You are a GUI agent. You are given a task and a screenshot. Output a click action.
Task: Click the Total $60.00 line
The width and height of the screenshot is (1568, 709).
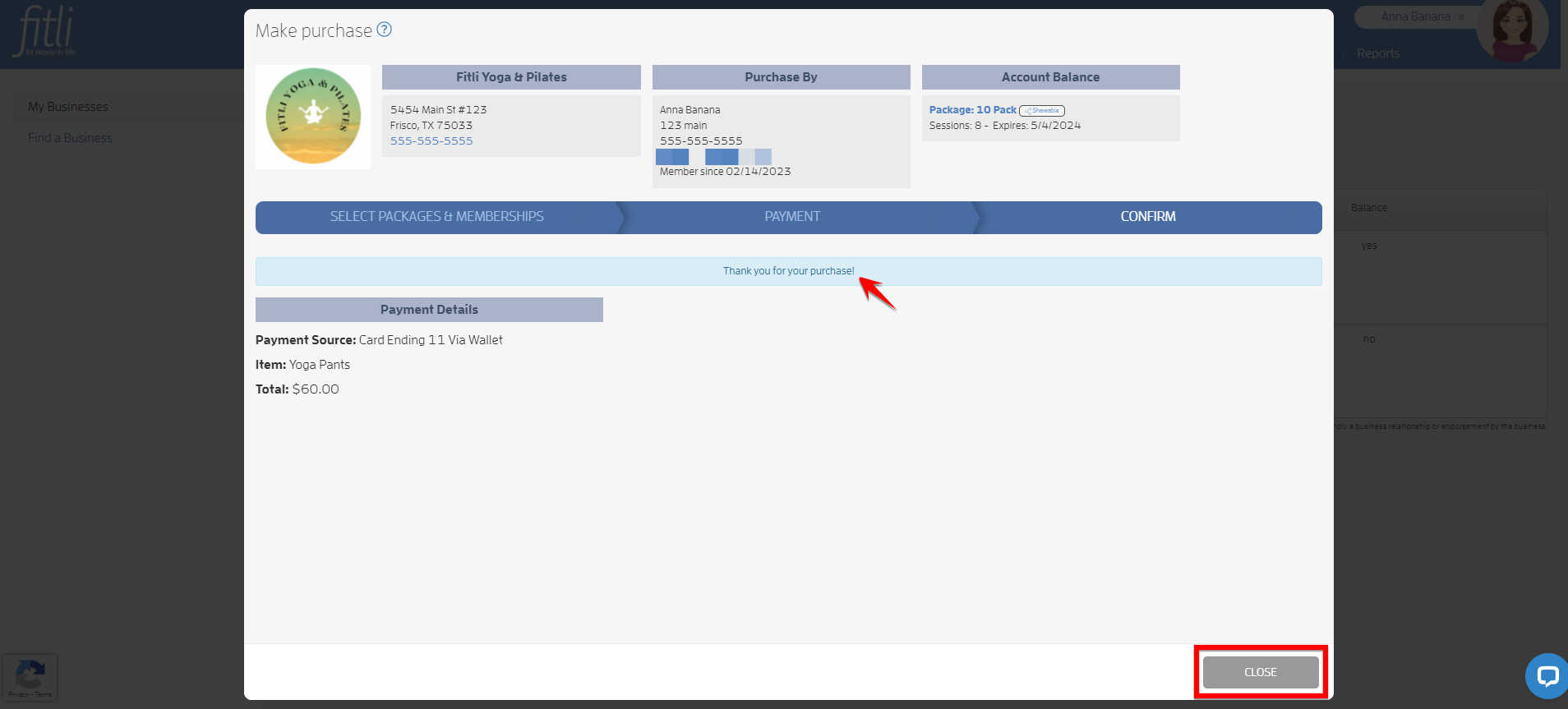[297, 389]
